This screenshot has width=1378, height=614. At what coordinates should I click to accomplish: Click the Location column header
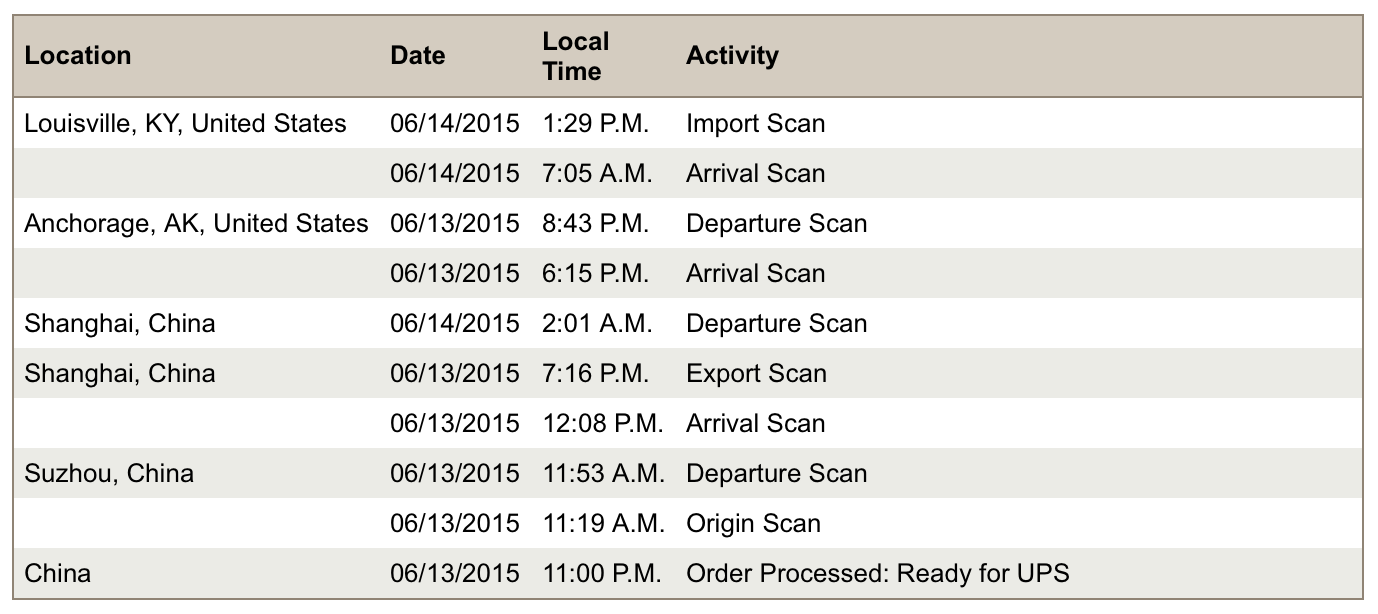tap(78, 56)
